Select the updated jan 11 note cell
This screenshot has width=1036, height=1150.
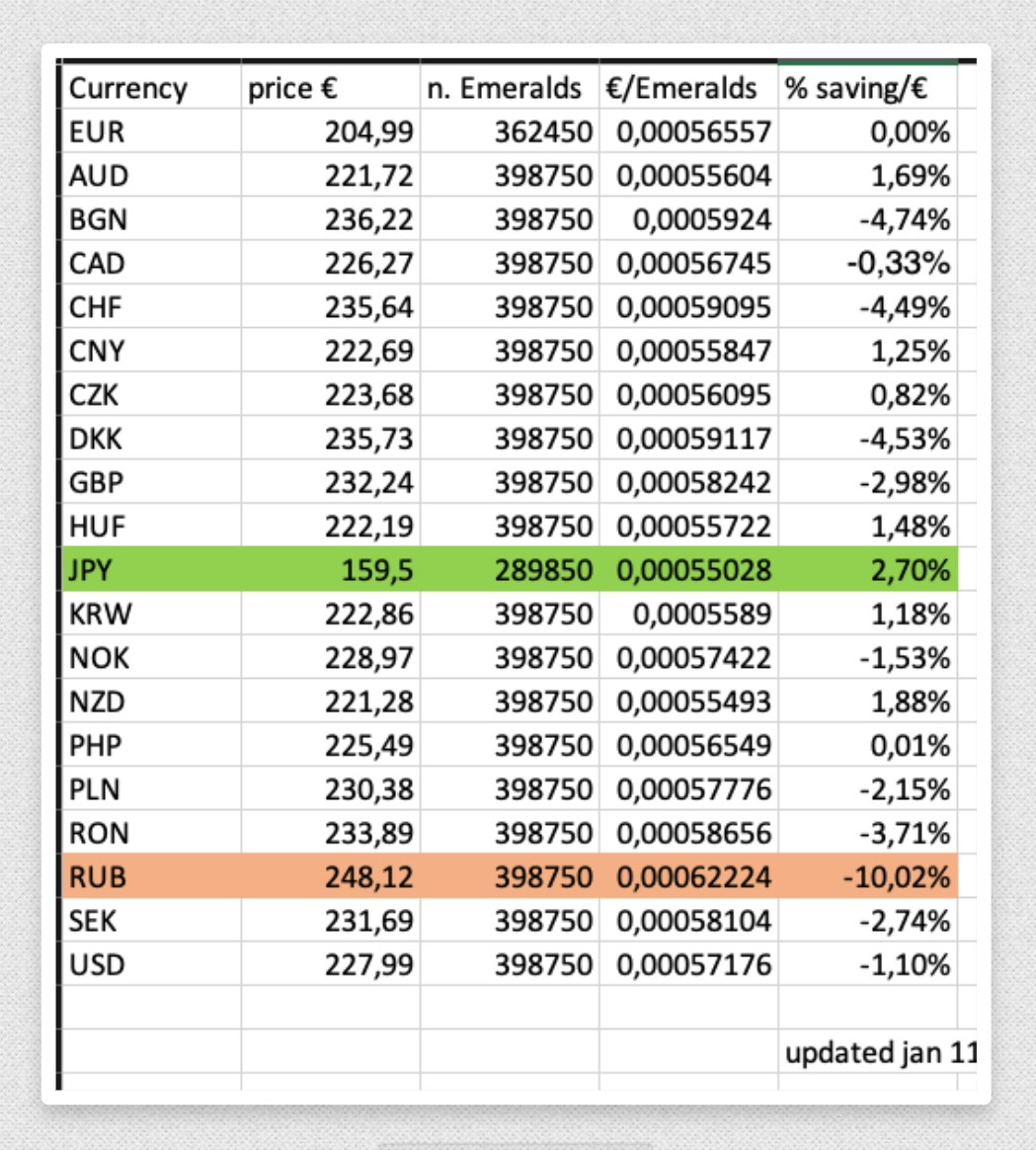(x=878, y=1051)
